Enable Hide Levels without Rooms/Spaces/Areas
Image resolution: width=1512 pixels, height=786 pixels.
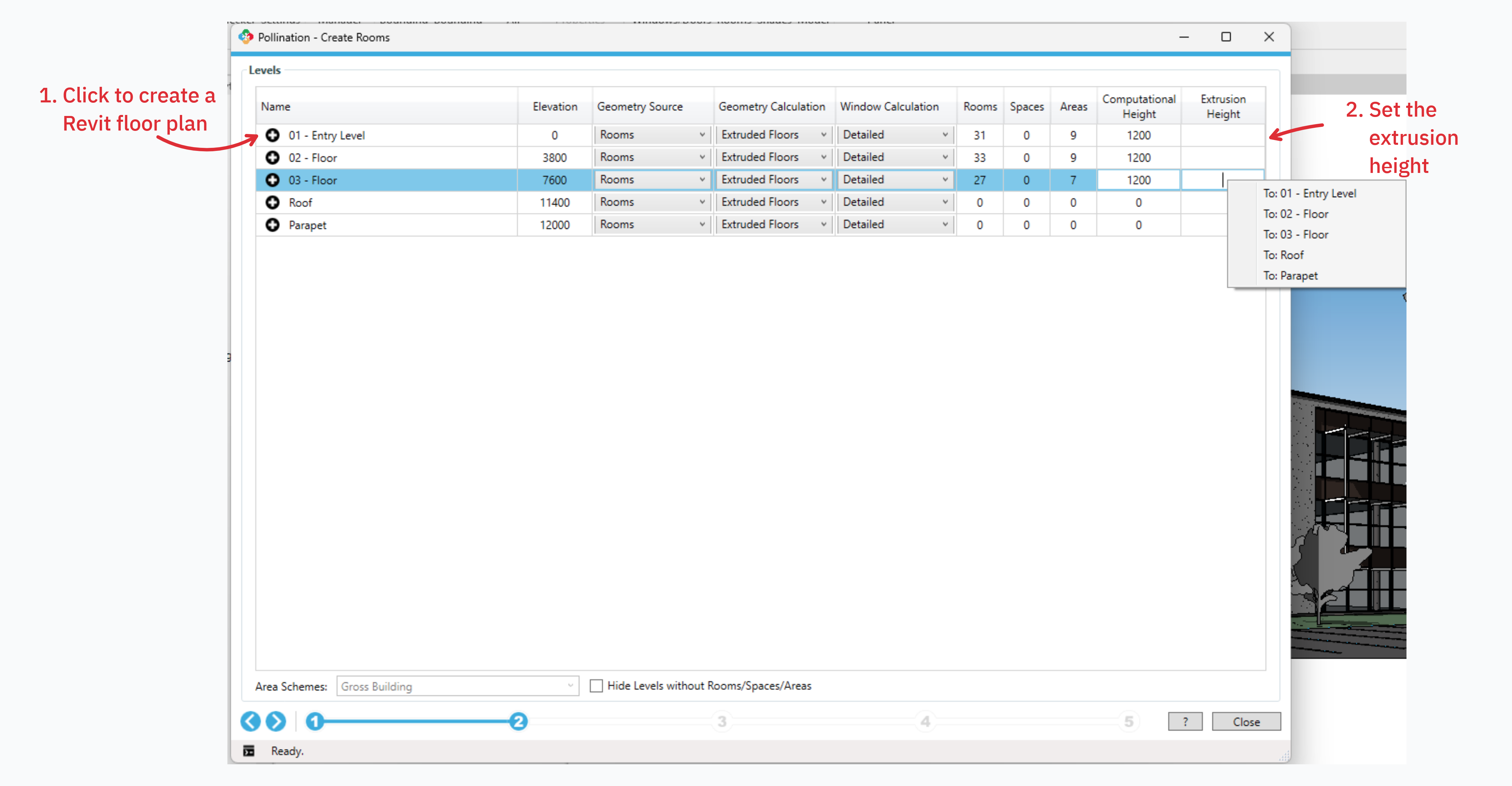pyautogui.click(x=596, y=686)
